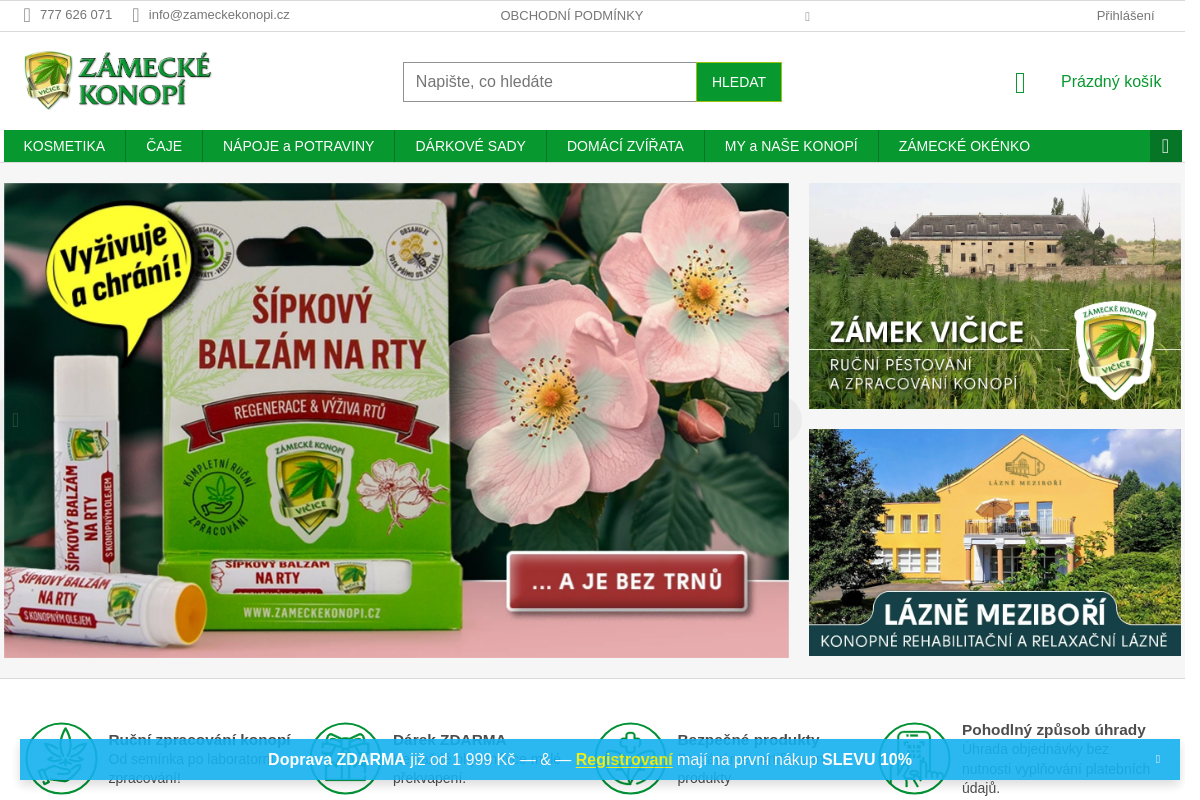
Task: Open DÁRKOVÉ SADY category
Action: (470, 146)
